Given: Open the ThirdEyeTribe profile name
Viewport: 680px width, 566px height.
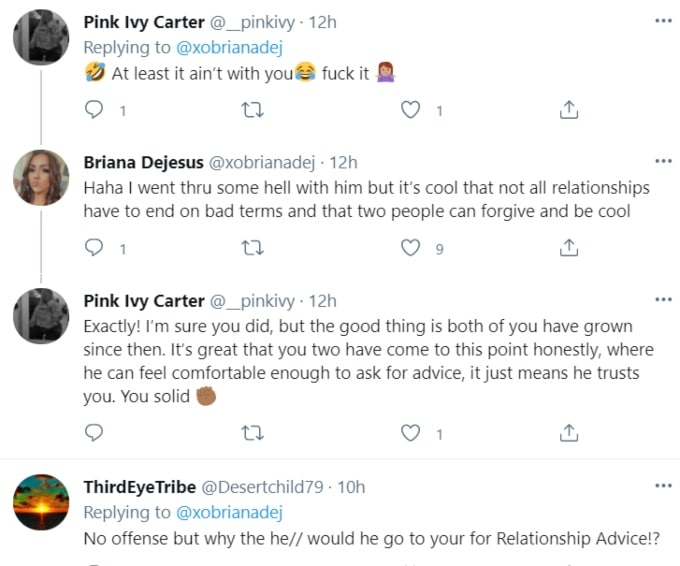Looking at the screenshot, I should click(x=140, y=487).
